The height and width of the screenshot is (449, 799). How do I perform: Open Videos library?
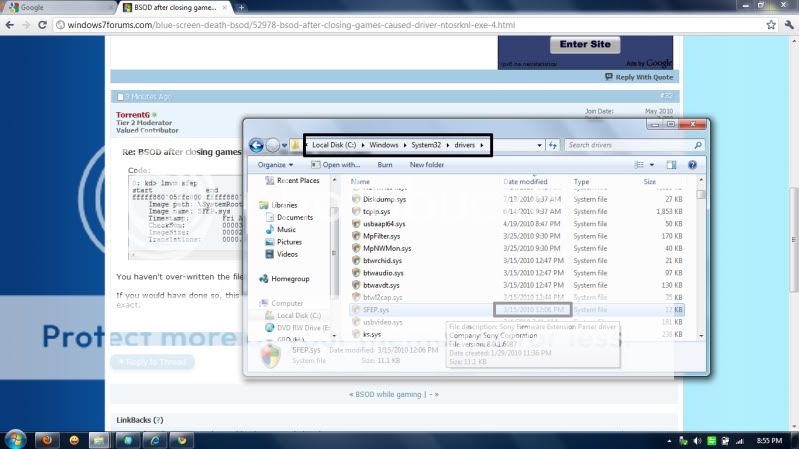(282, 254)
